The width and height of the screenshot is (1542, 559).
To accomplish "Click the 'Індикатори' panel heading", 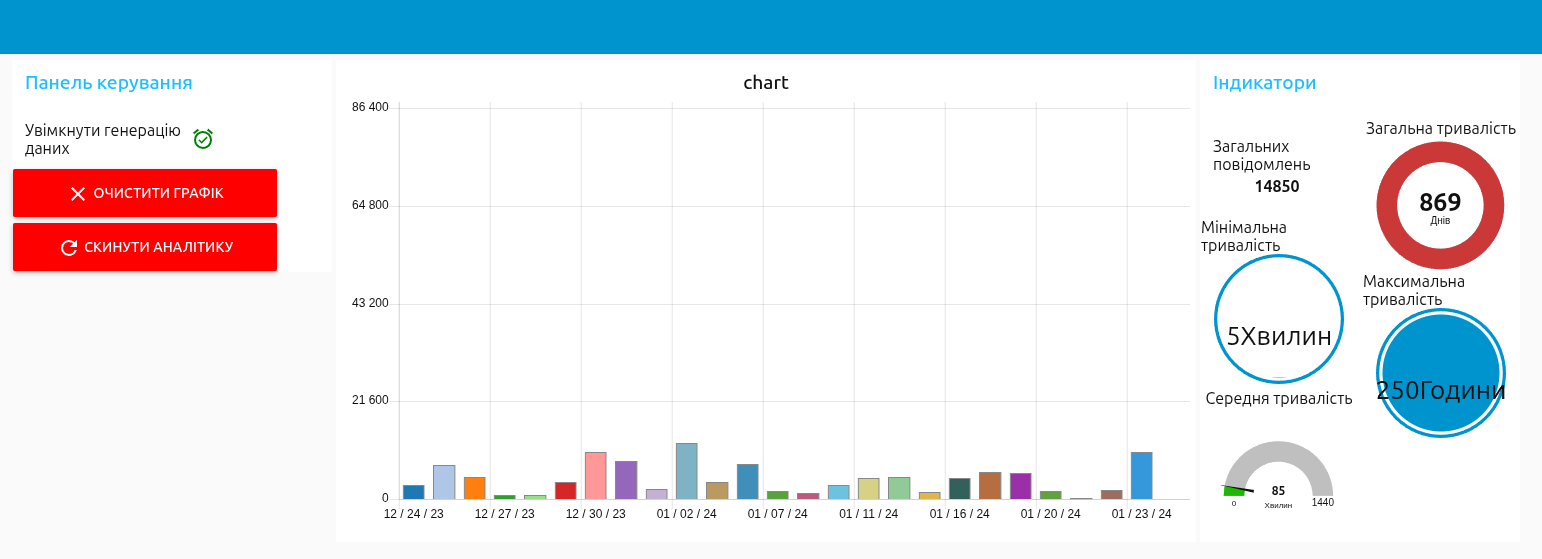I will [x=1264, y=83].
